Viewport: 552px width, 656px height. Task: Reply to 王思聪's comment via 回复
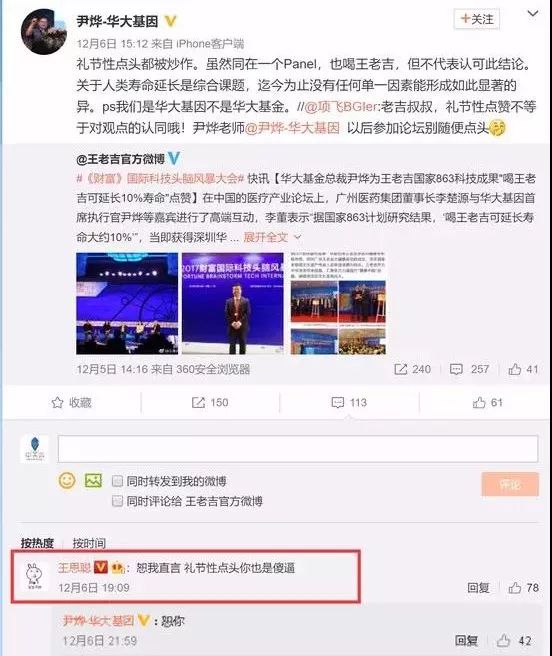click(478, 588)
